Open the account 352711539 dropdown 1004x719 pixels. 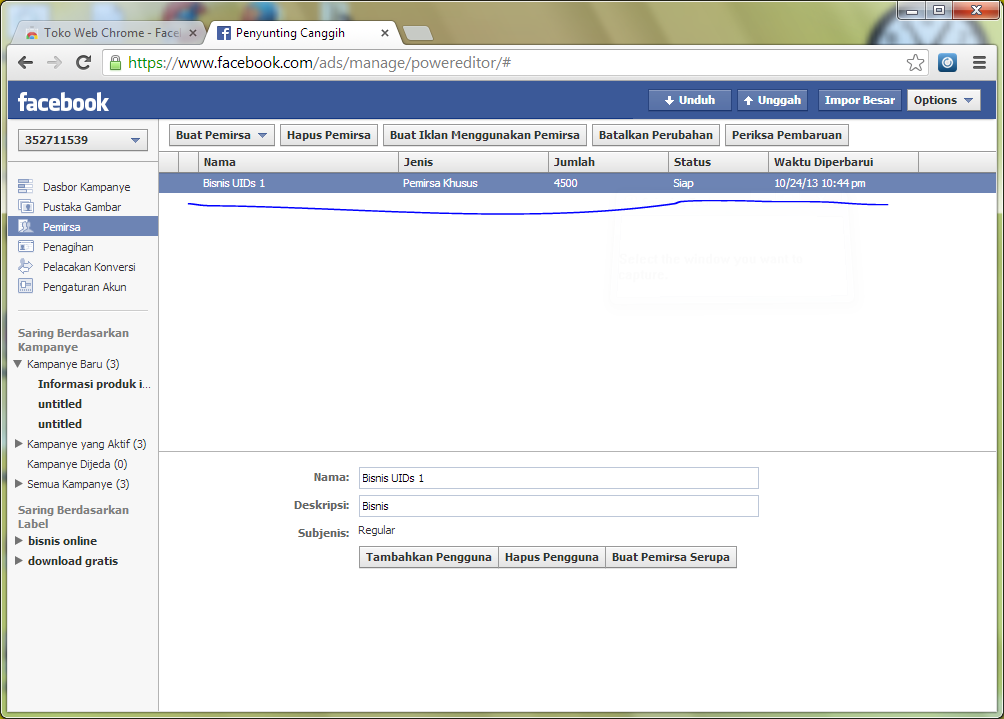point(83,140)
